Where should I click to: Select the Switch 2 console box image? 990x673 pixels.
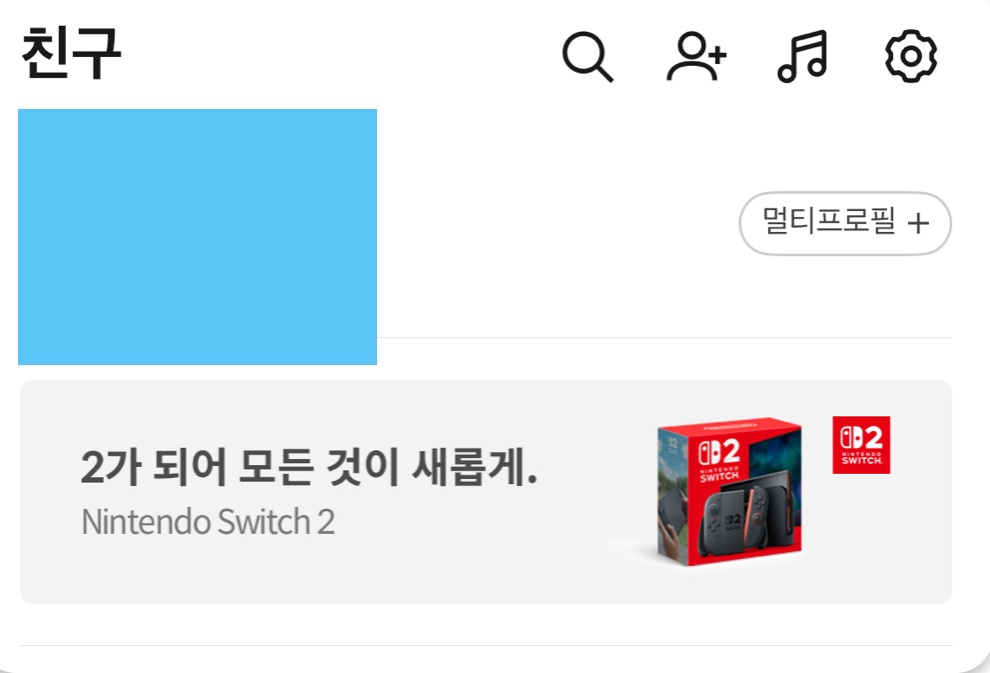pos(729,491)
